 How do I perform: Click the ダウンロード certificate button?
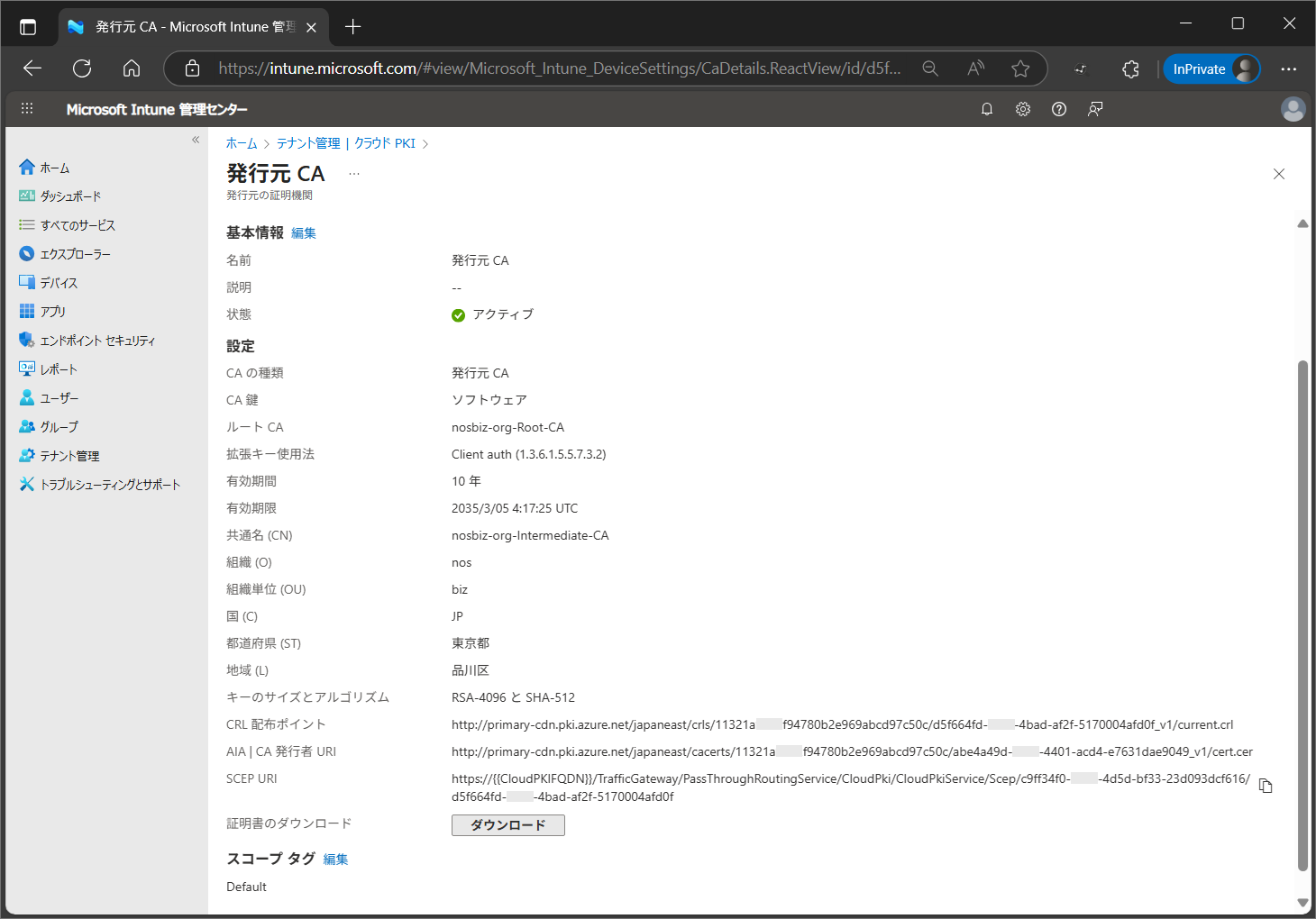click(507, 825)
